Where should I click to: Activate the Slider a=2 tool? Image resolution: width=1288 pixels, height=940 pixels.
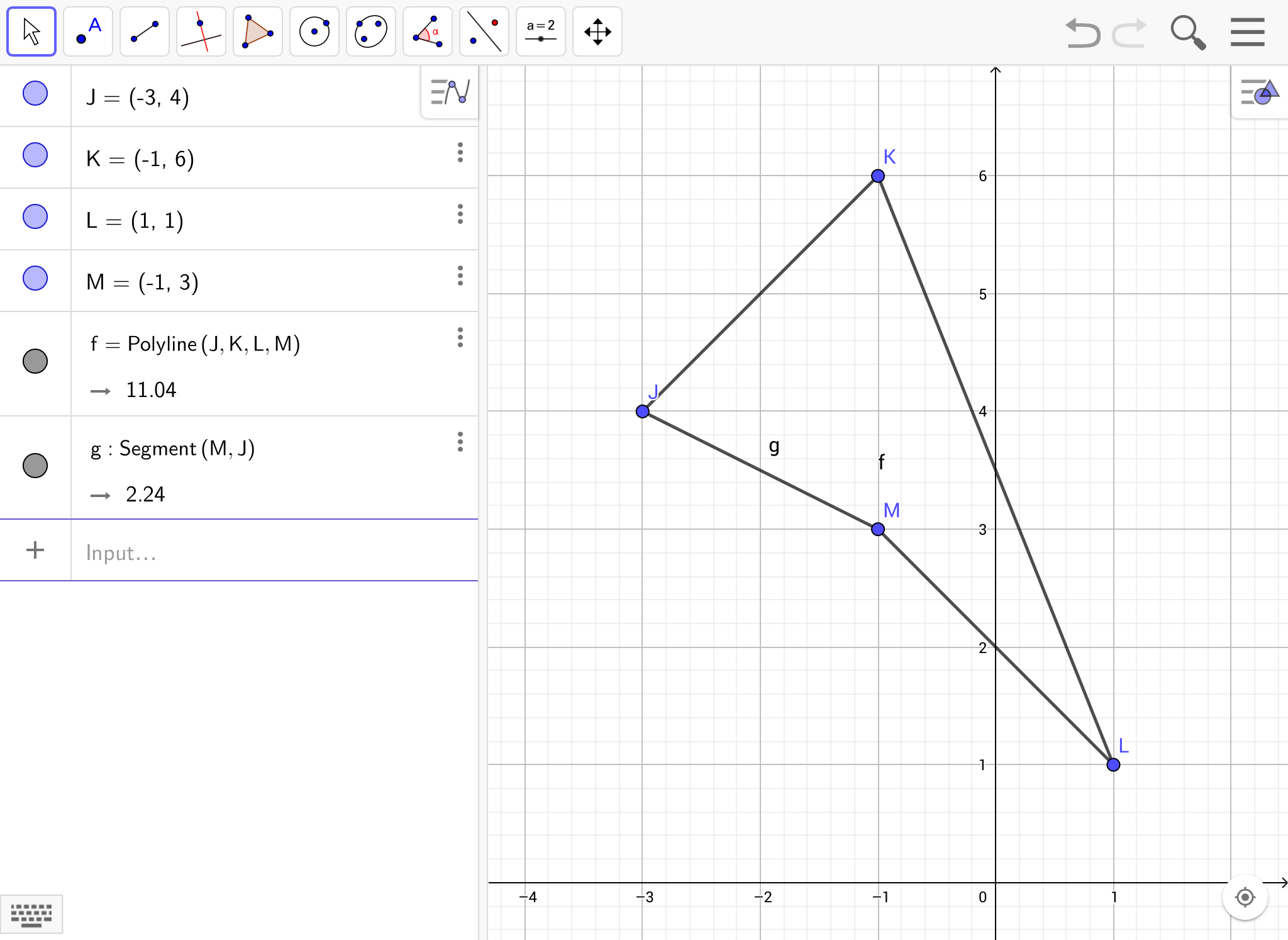tap(541, 32)
